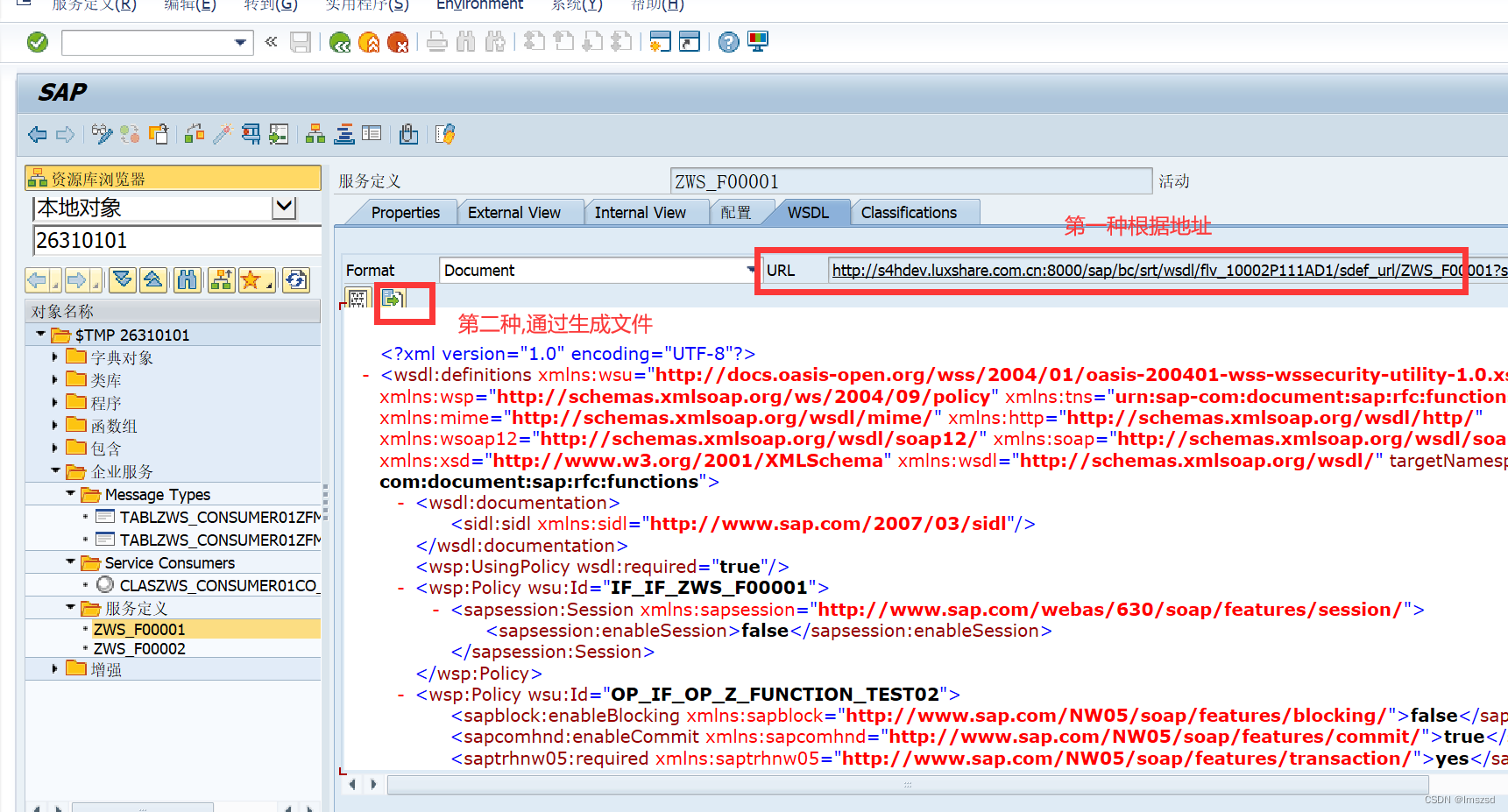The width and height of the screenshot is (1508, 812).
Task: Collapse the wsdl:definitions XML node
Action: tap(366, 376)
